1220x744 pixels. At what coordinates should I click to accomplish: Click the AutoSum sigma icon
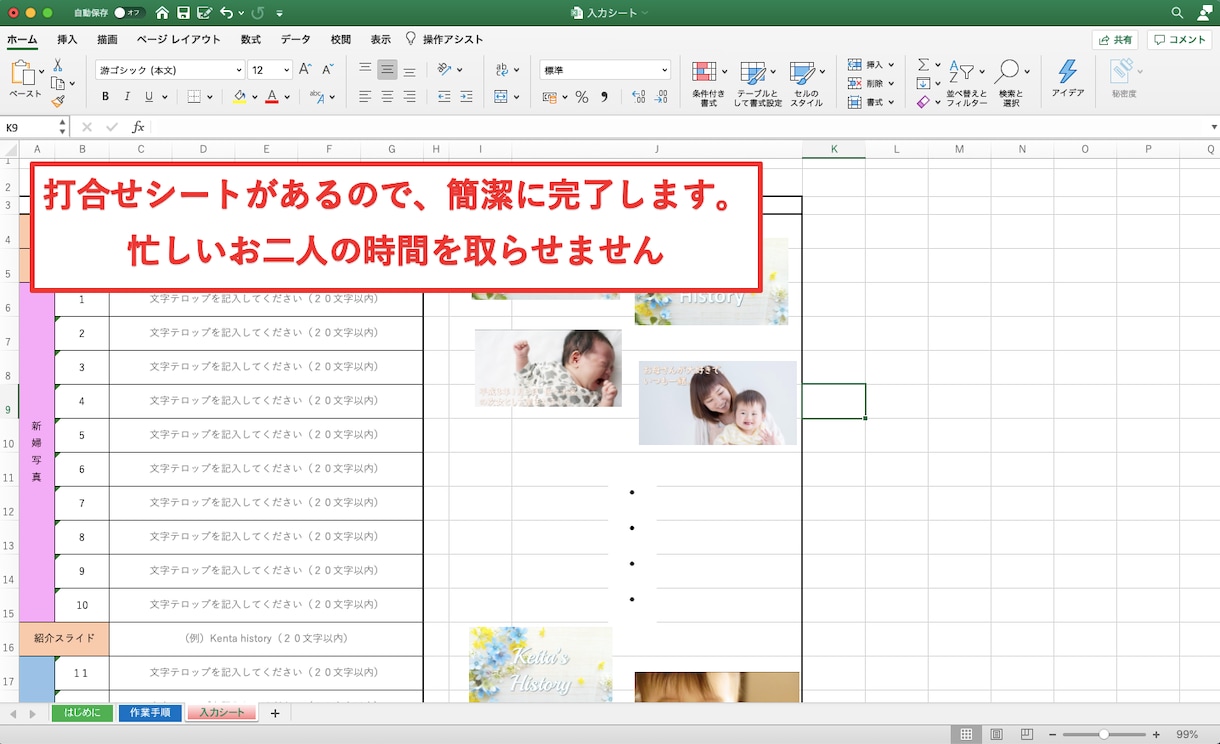923,65
